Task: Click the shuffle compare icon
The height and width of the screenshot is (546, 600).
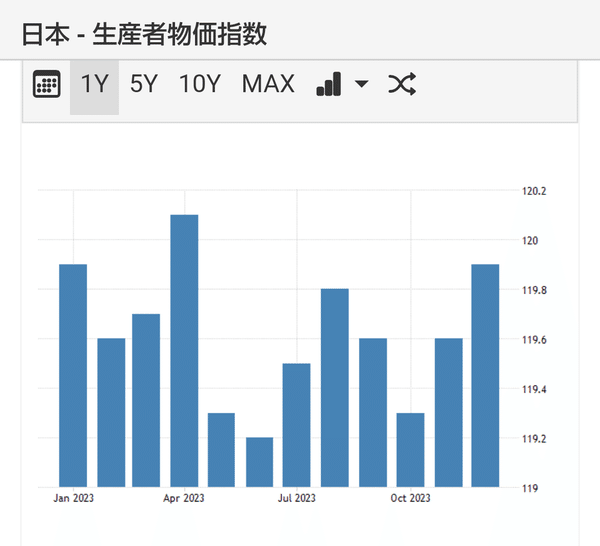Action: pos(402,84)
